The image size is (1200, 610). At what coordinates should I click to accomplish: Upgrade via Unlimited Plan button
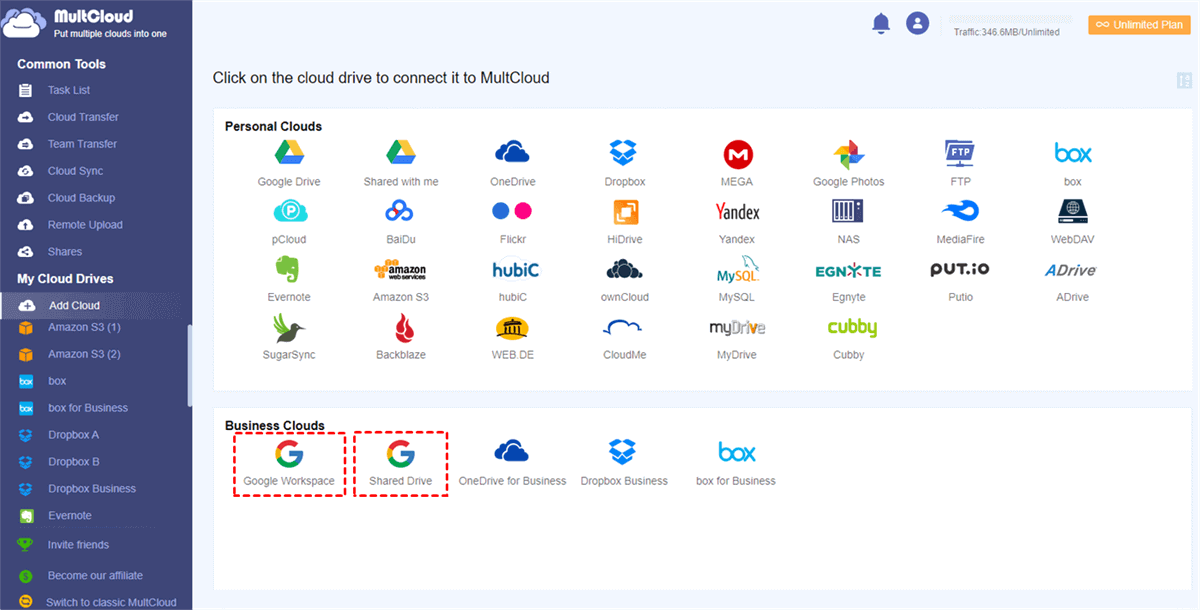pyautogui.click(x=1139, y=24)
